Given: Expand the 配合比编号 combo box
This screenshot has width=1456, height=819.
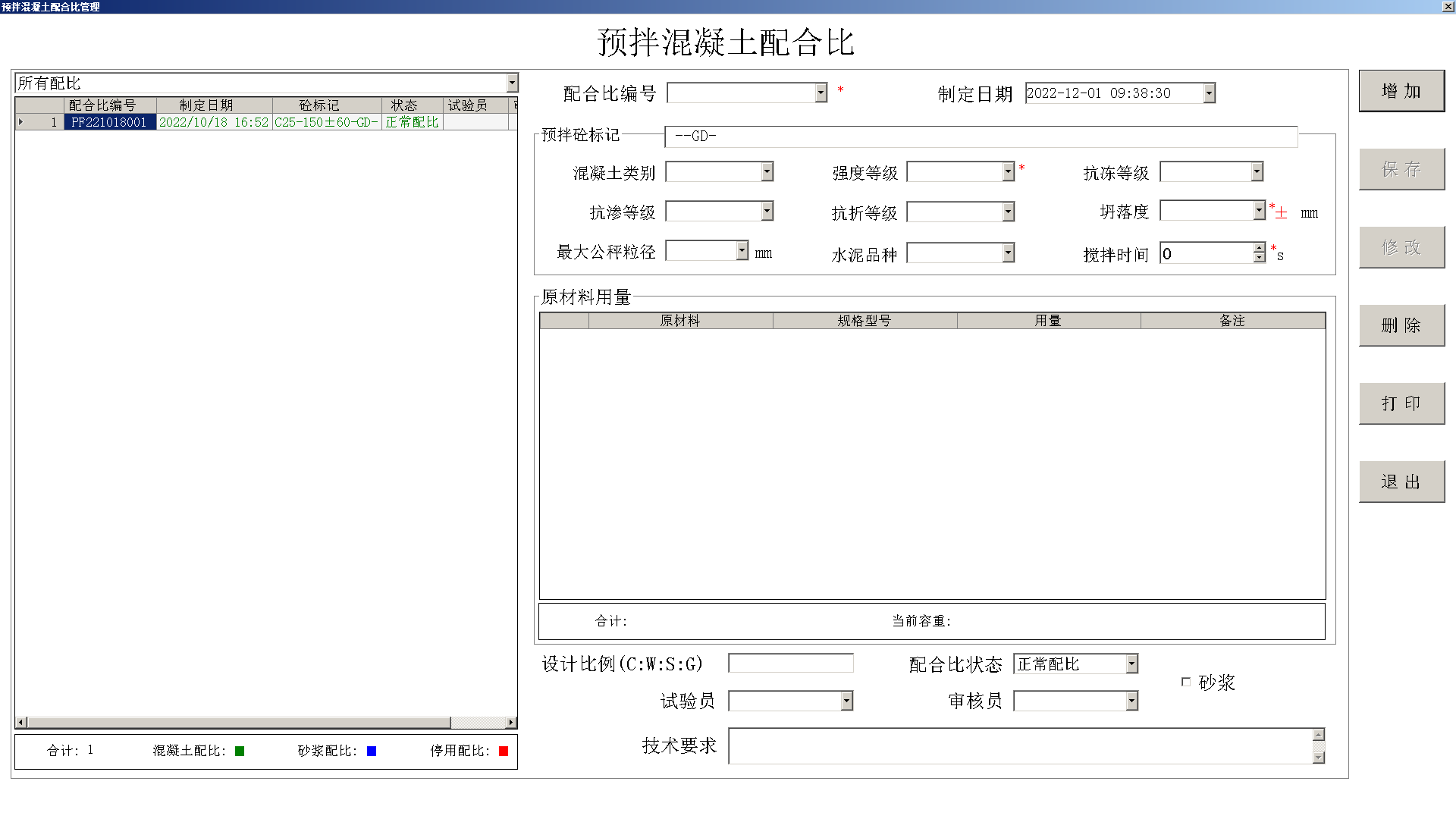Looking at the screenshot, I should 821,93.
